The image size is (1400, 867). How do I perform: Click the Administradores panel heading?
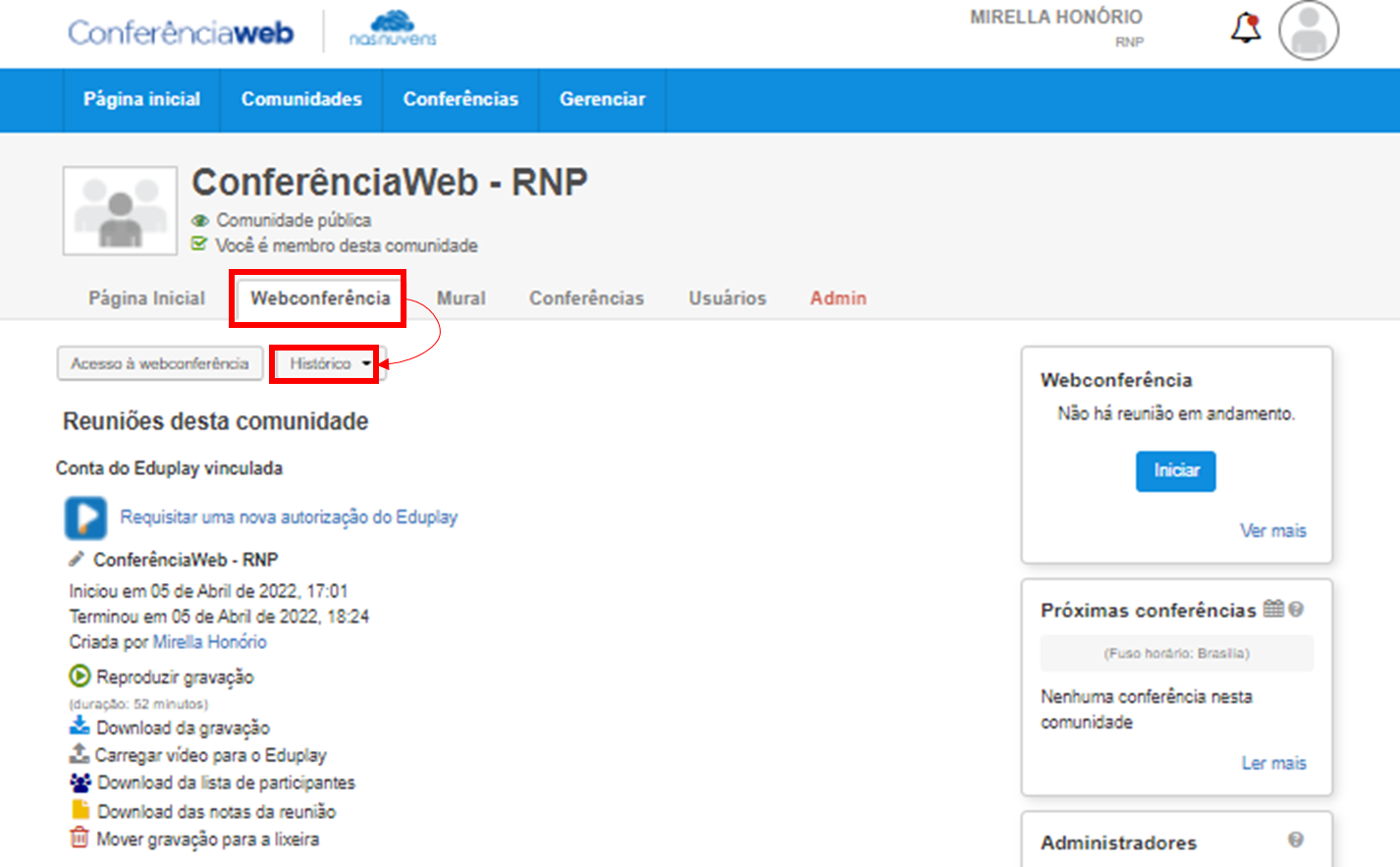pyautogui.click(x=1118, y=842)
